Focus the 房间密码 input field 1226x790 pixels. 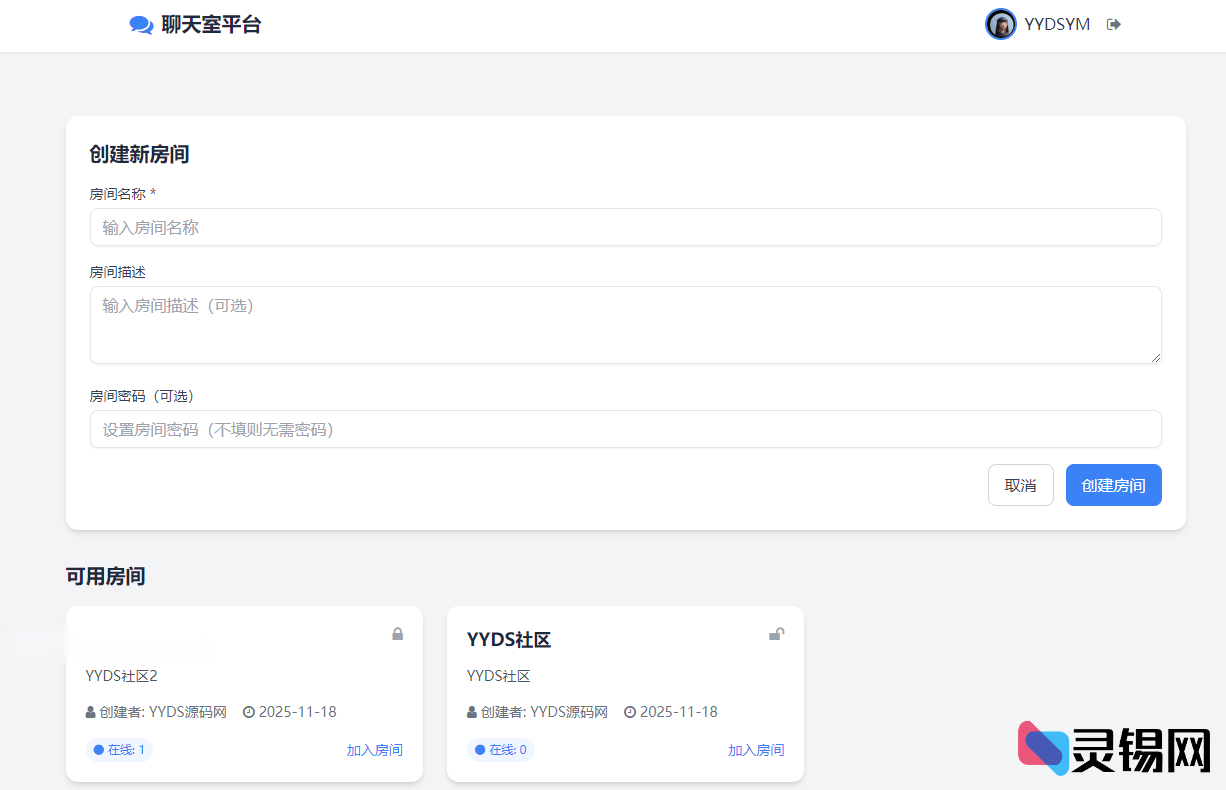[x=625, y=429]
